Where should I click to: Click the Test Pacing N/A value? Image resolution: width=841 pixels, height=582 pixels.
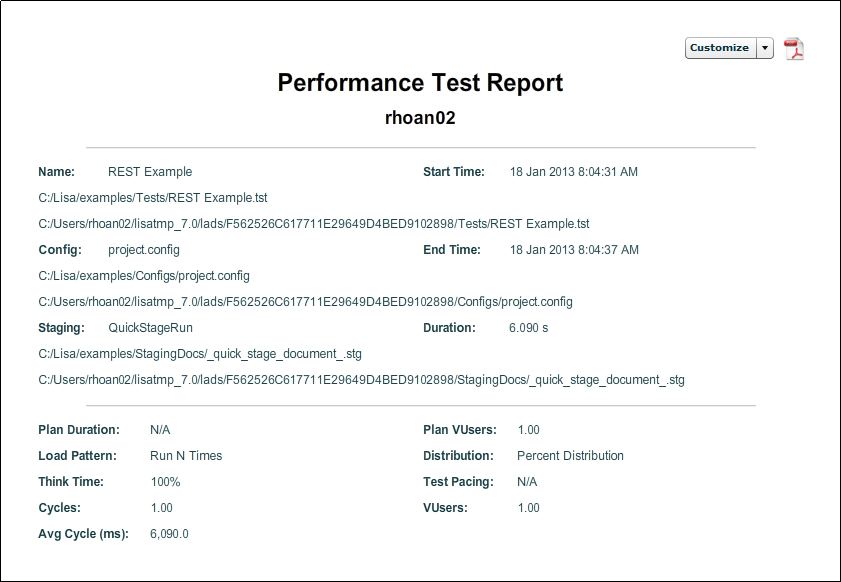click(527, 481)
